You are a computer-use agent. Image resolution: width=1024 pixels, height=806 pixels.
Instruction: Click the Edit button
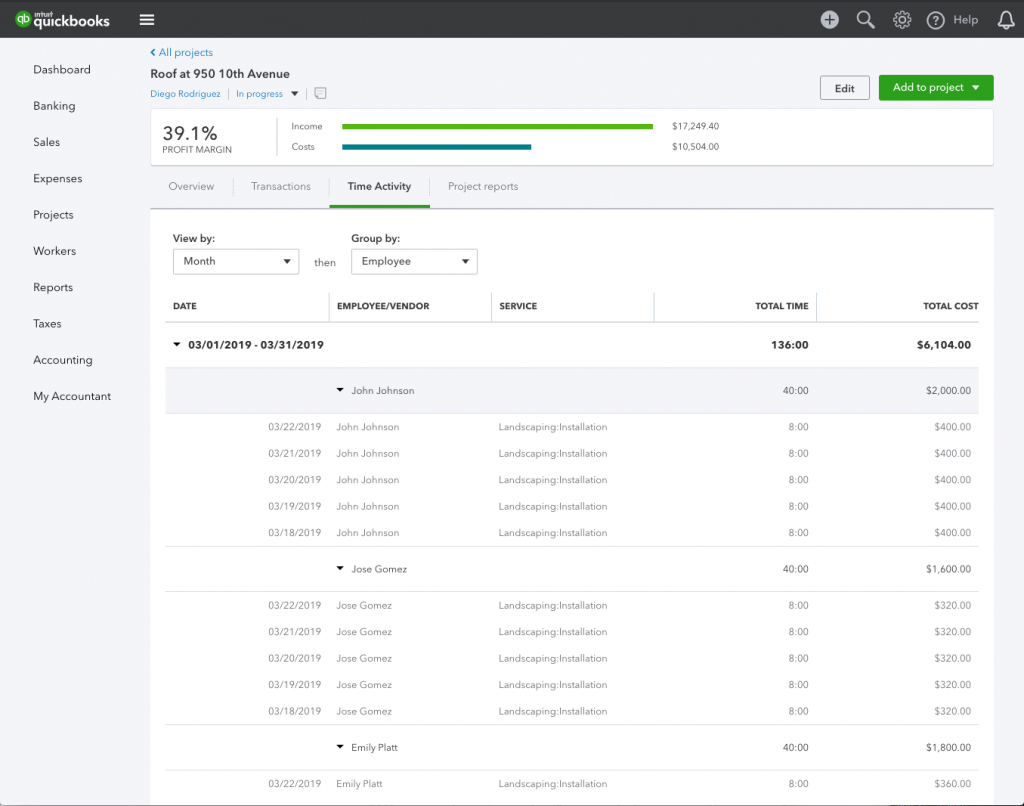[844, 88]
